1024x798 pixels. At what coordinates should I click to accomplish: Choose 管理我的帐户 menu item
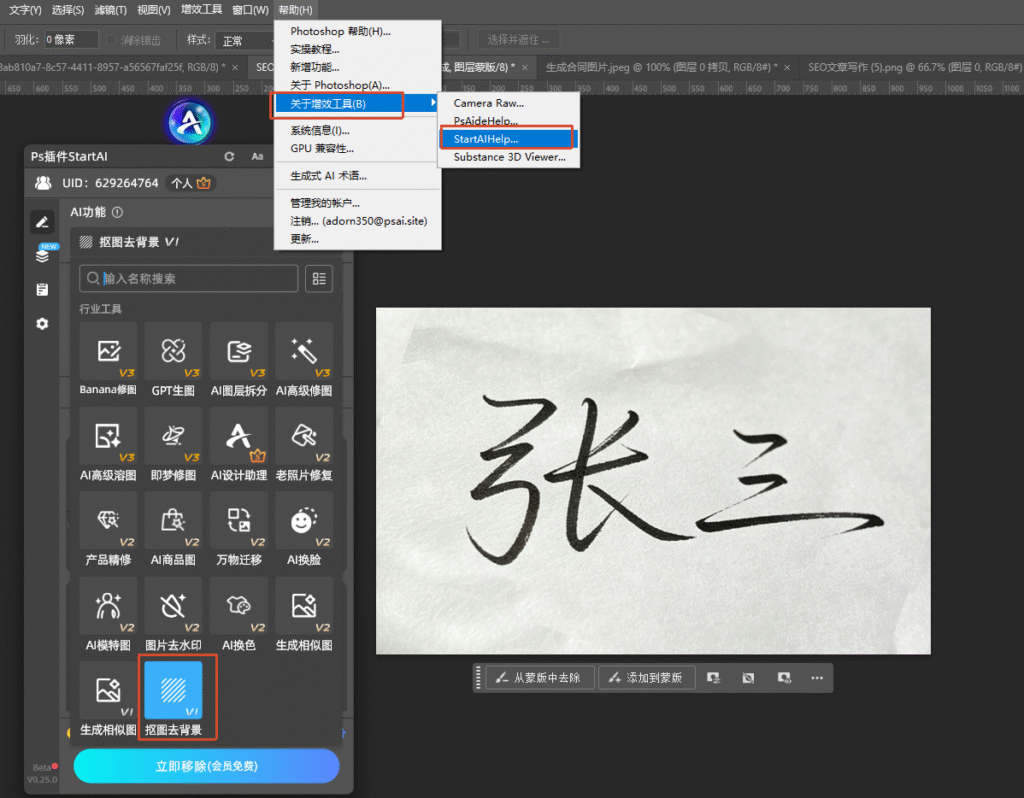point(357,202)
